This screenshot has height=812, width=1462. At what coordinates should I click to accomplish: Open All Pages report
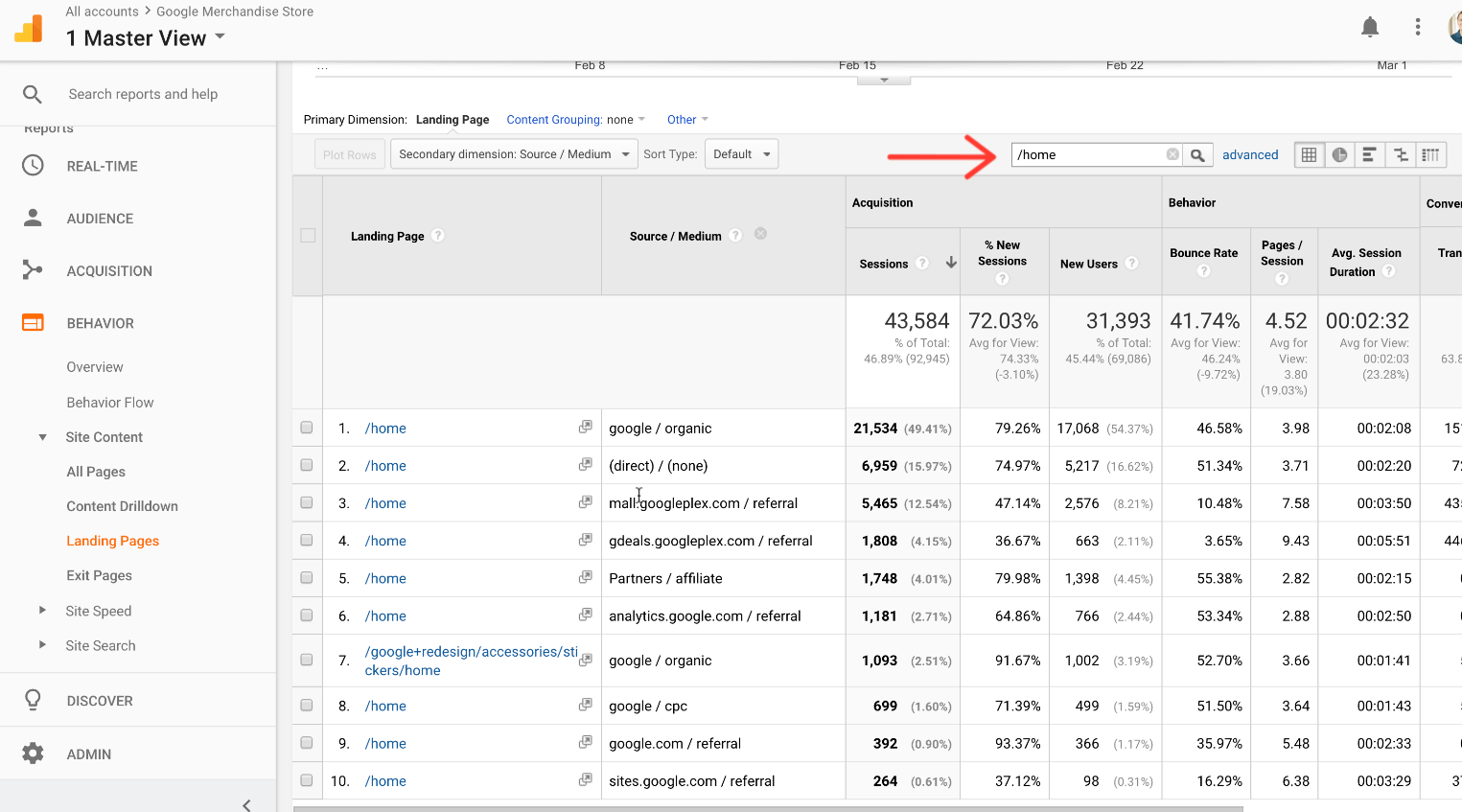pyautogui.click(x=96, y=472)
